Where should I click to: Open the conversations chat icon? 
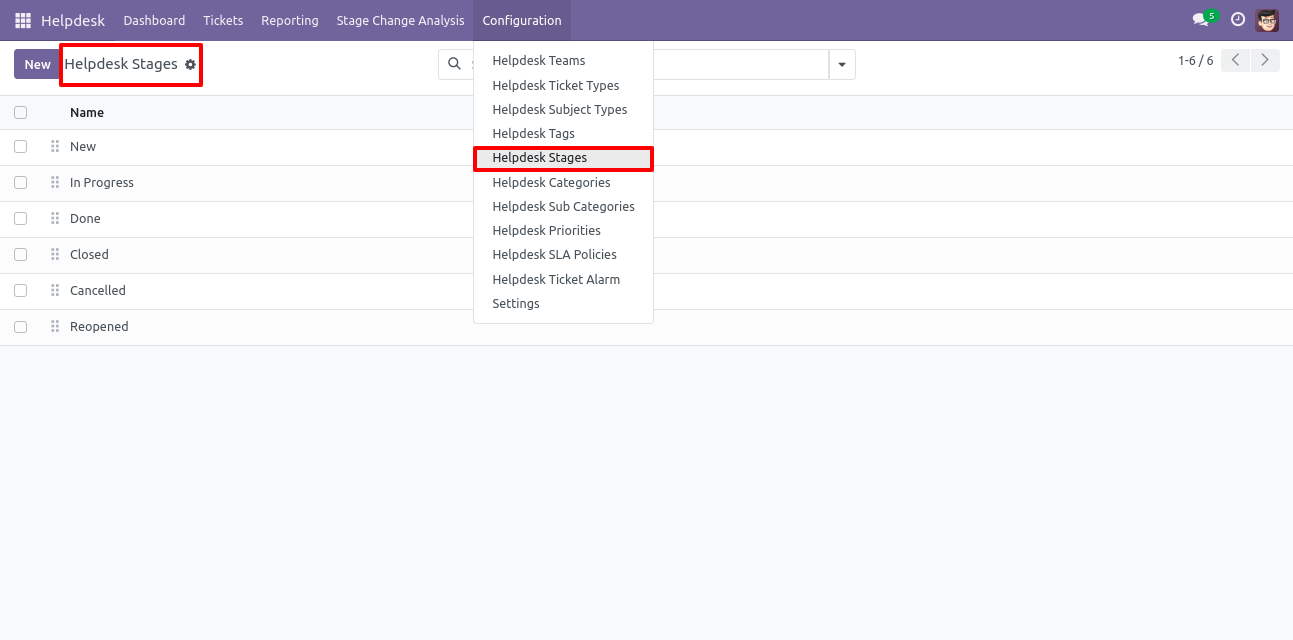pyautogui.click(x=1201, y=20)
